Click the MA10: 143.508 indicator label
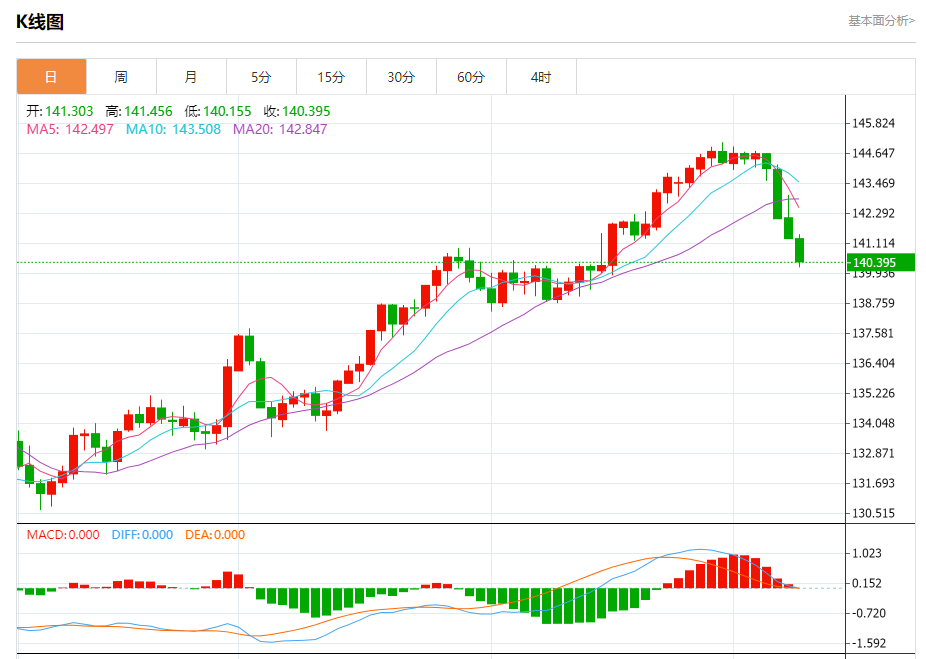The width and height of the screenshot is (926, 659). 173,129
